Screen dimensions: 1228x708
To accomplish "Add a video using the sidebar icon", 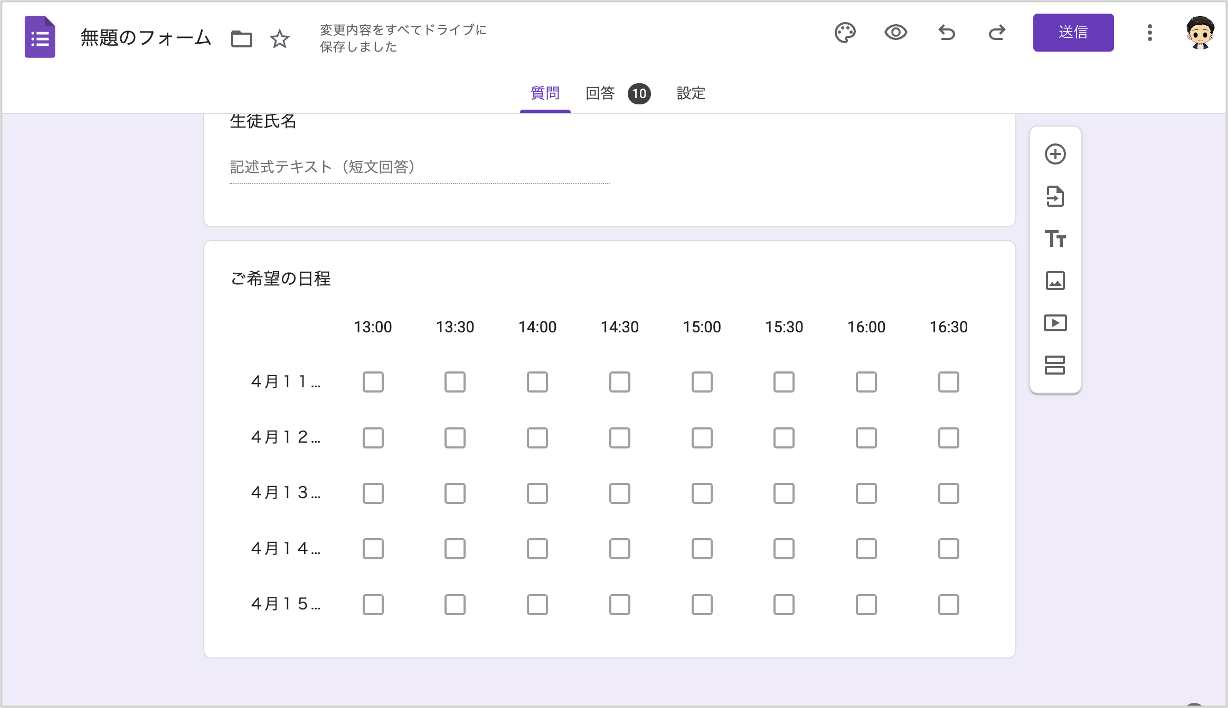I will [x=1055, y=323].
